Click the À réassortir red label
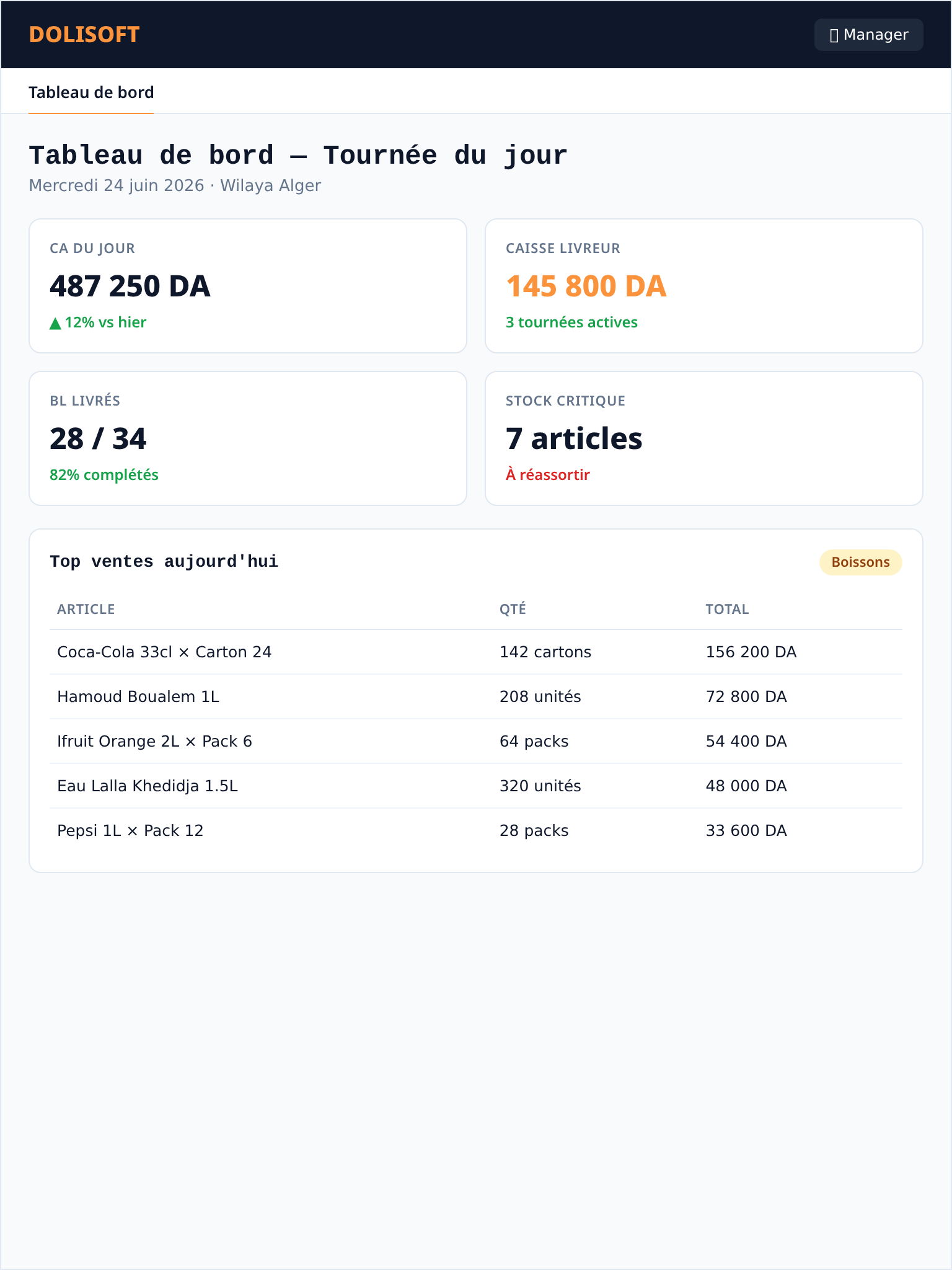The width and height of the screenshot is (952, 1270). click(x=548, y=475)
